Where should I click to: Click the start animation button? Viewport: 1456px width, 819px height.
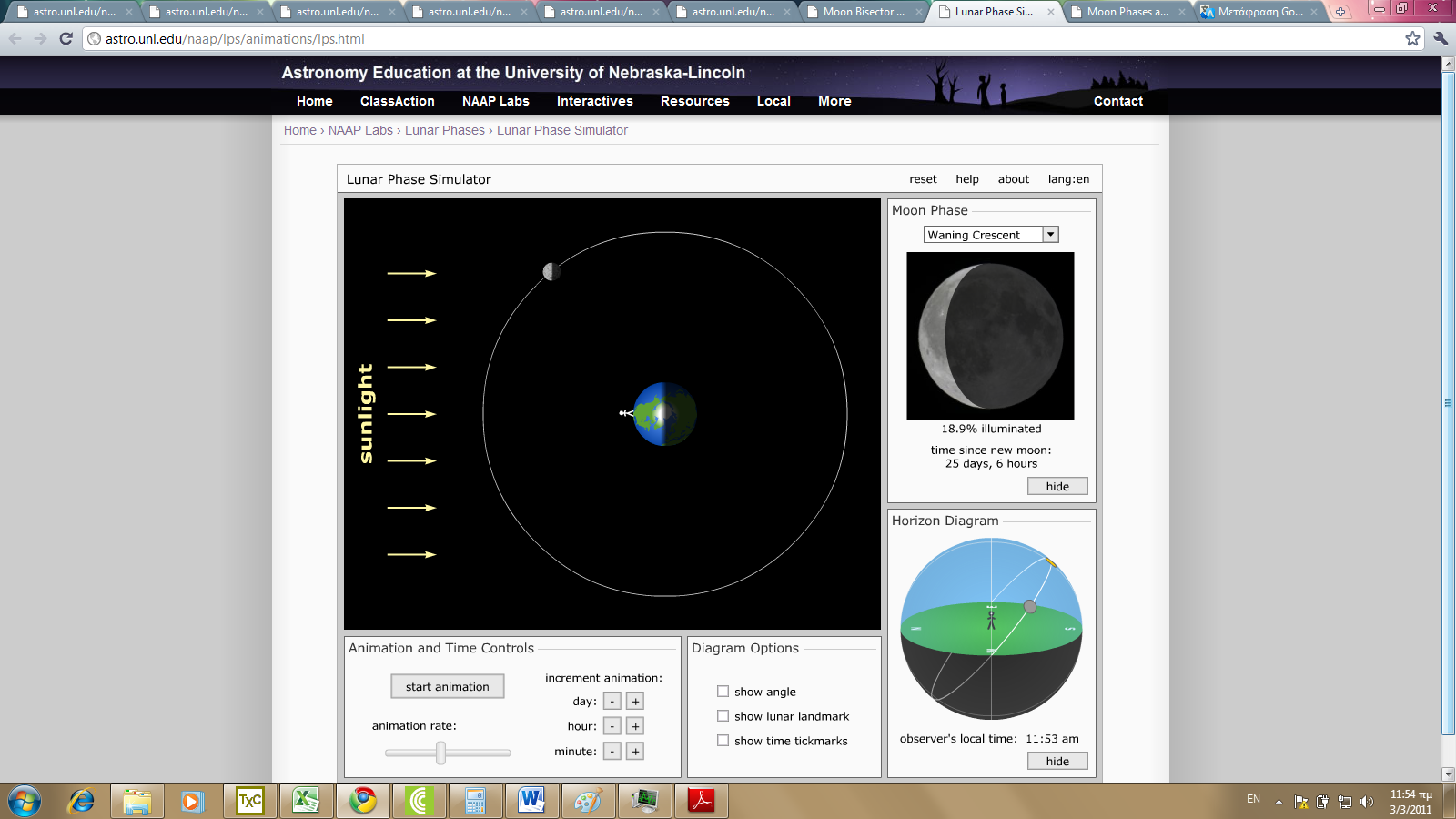coord(448,686)
